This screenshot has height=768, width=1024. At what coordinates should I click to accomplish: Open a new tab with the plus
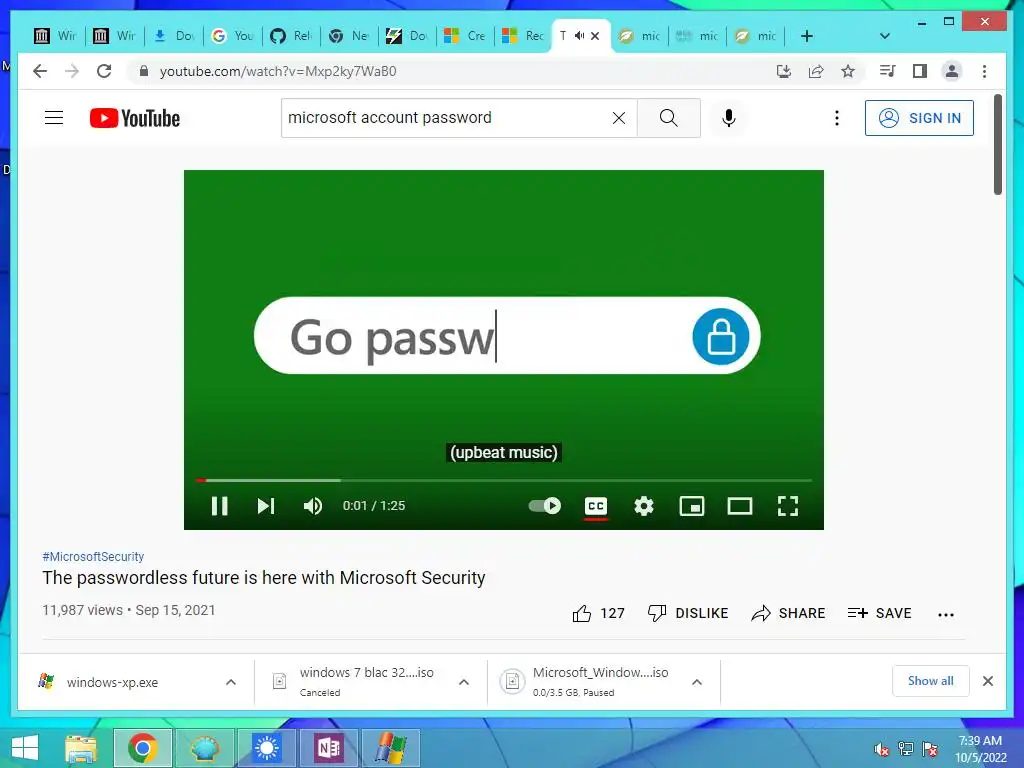[807, 36]
